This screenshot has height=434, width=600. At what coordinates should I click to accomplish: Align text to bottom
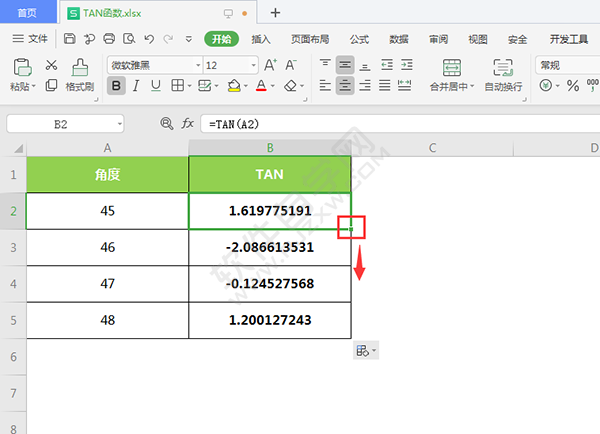coord(365,65)
